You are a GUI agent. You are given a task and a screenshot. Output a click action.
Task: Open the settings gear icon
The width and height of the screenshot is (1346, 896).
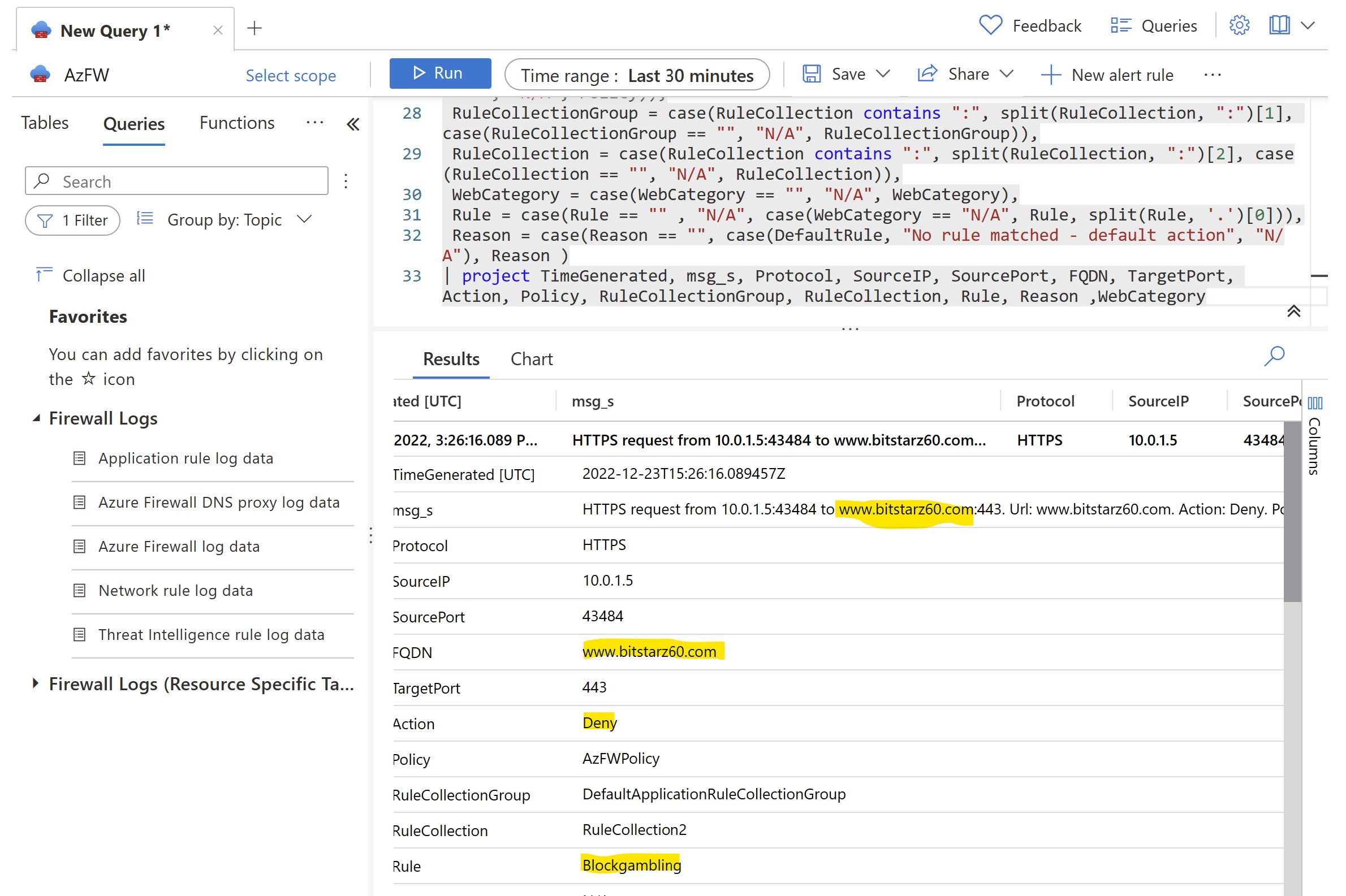point(1239,25)
